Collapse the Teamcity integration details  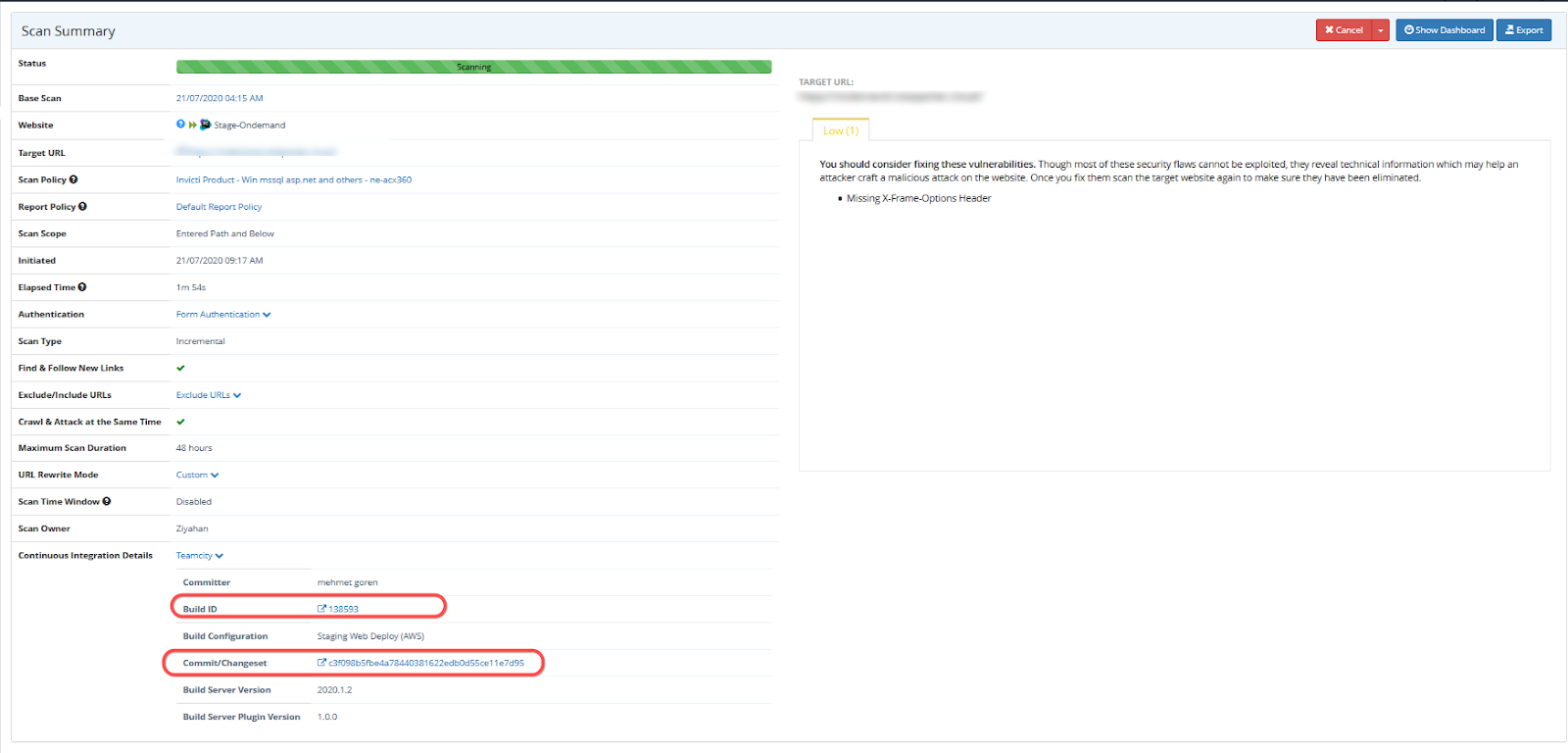pos(199,556)
